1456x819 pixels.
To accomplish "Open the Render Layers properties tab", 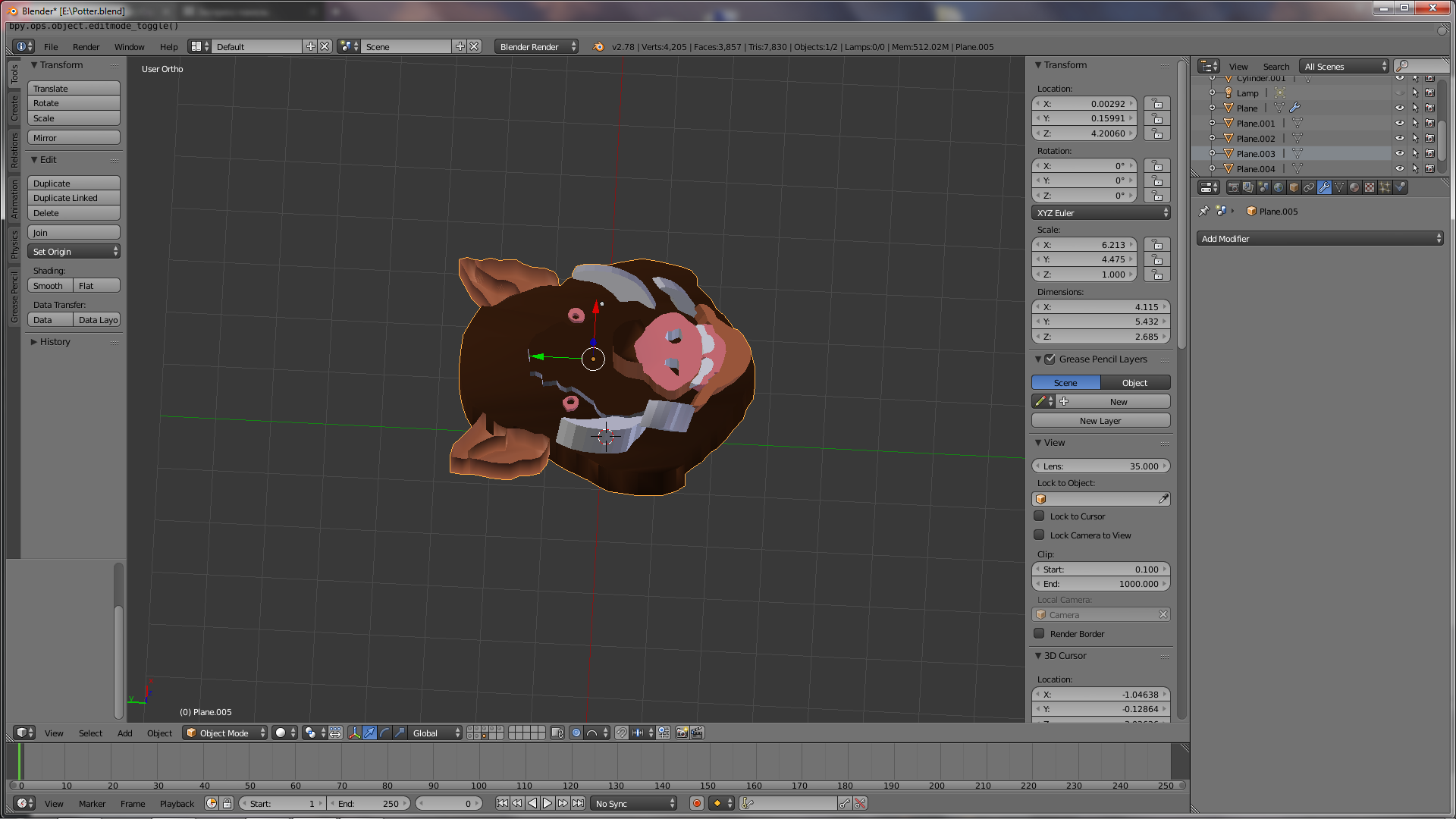I will [x=1248, y=187].
